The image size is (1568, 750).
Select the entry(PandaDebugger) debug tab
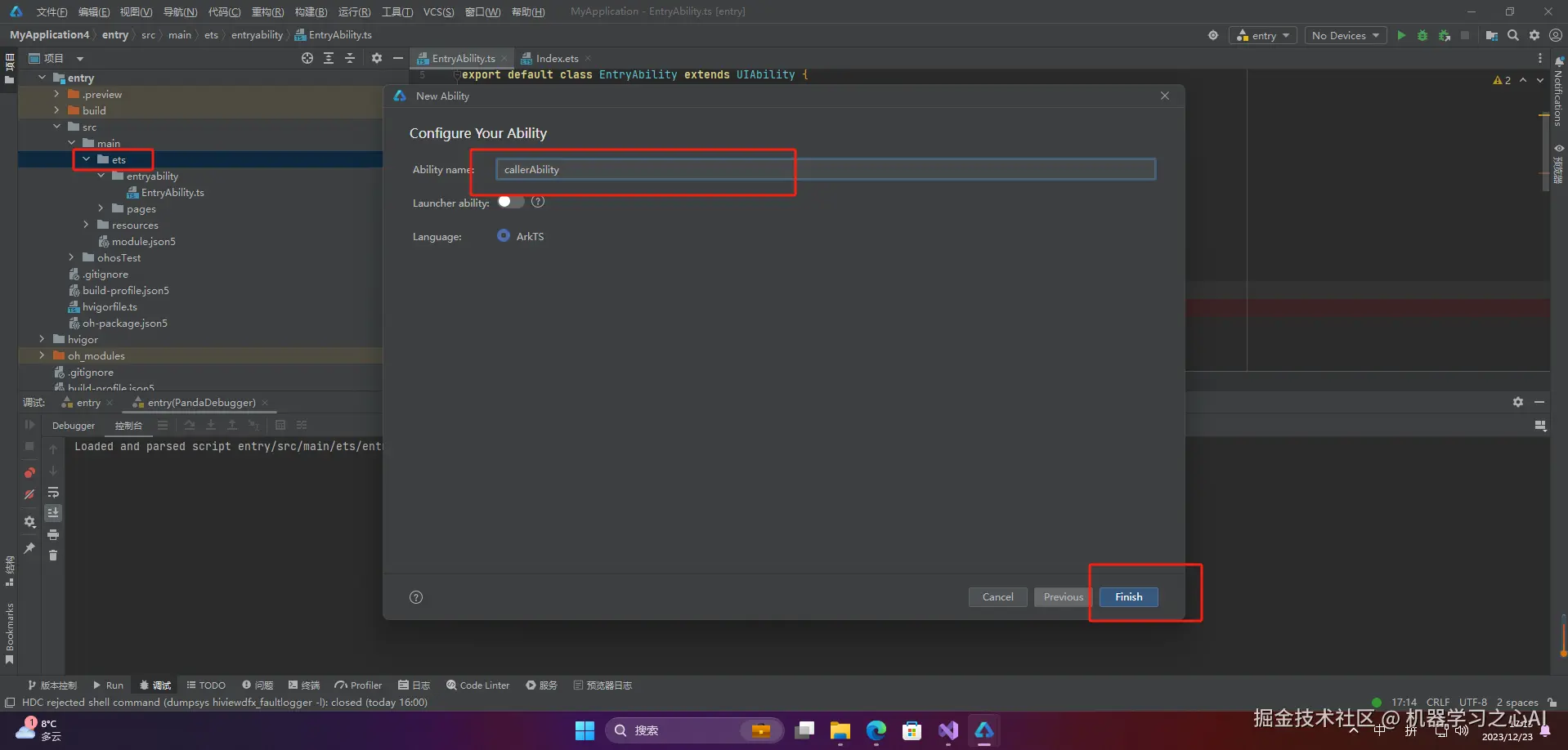201,402
